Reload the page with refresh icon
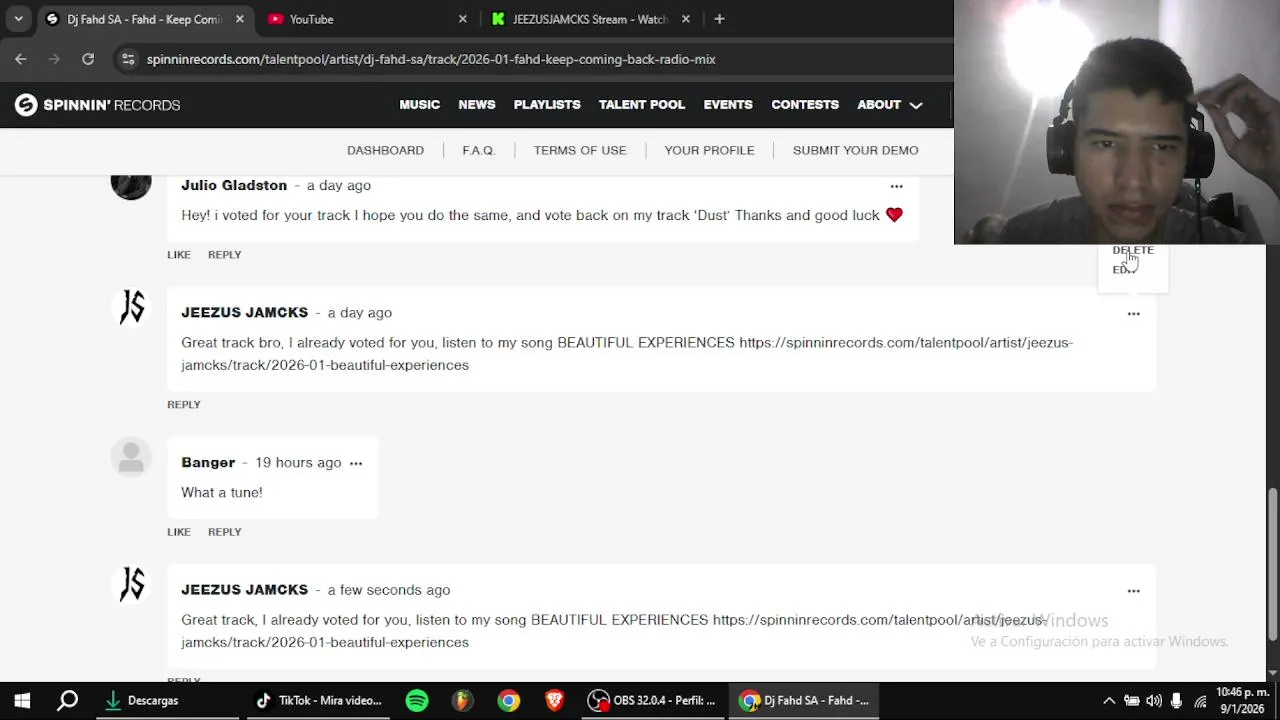1280x720 pixels. pos(88,59)
